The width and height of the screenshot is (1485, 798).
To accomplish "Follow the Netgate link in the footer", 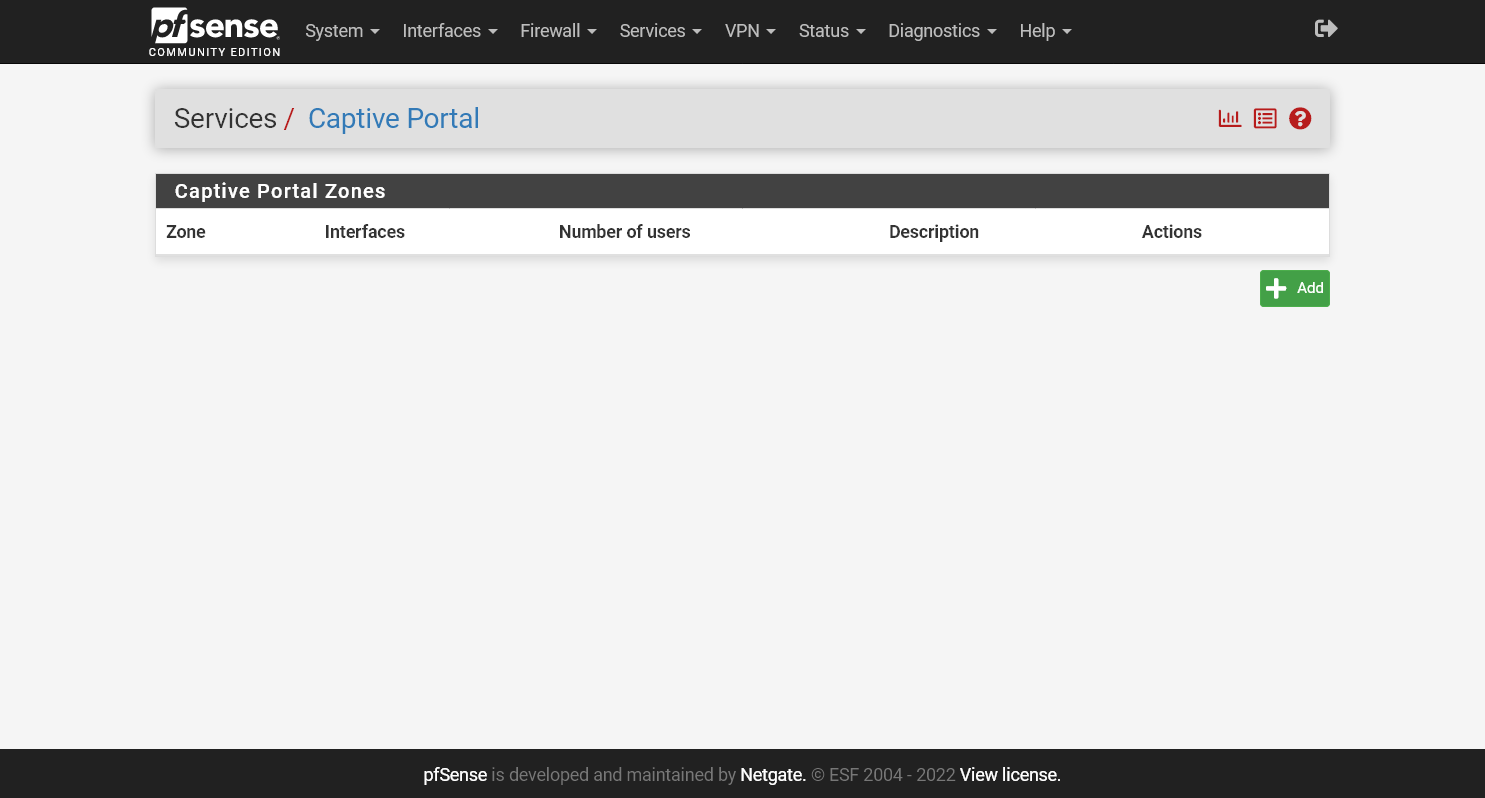I will coord(772,775).
